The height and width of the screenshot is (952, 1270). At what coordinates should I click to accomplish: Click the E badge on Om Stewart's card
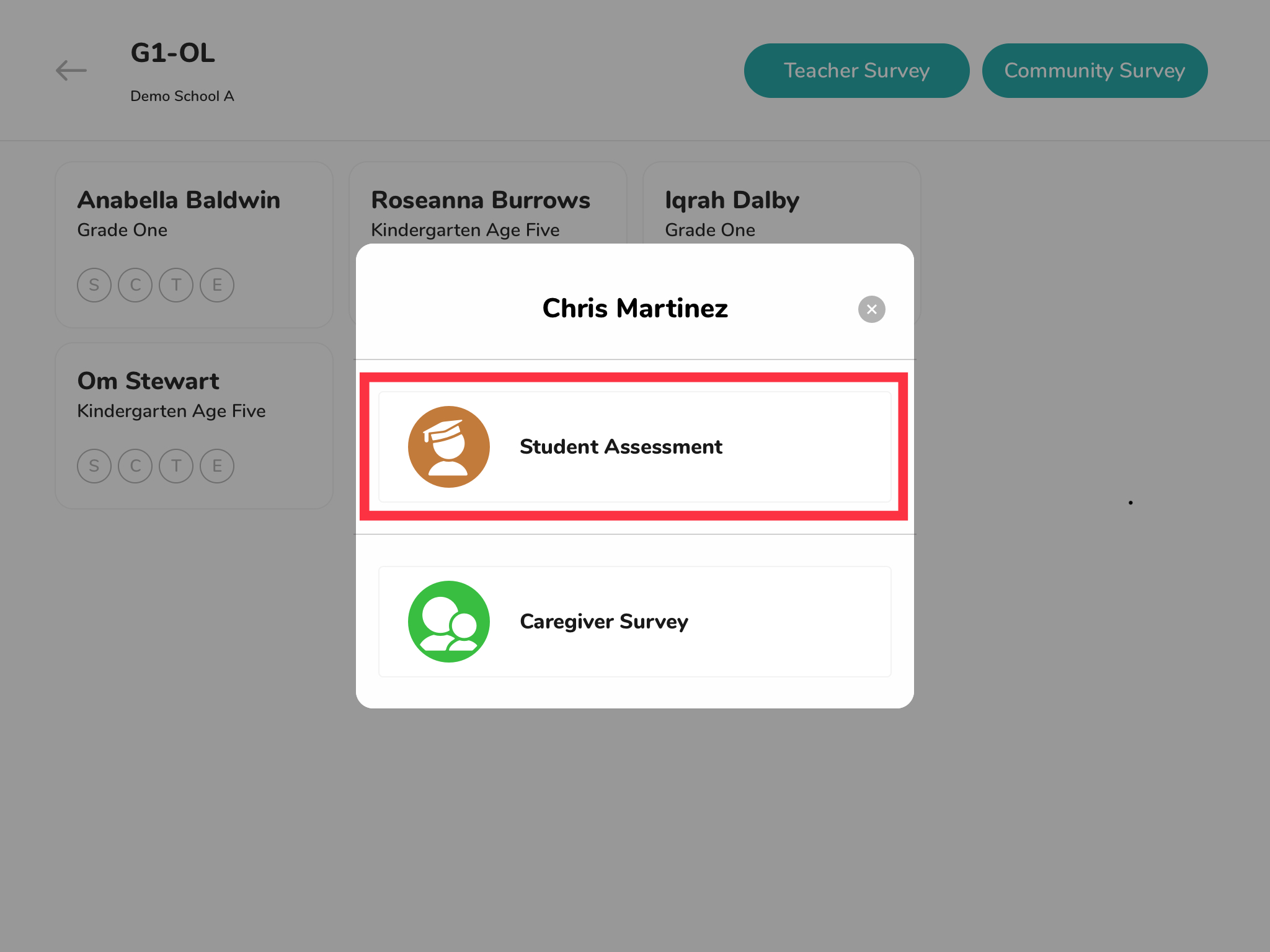[217, 466]
